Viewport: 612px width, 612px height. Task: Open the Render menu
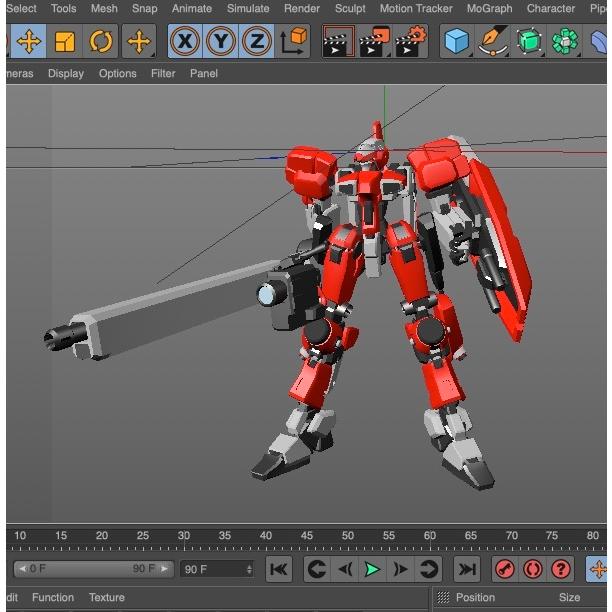pyautogui.click(x=302, y=8)
